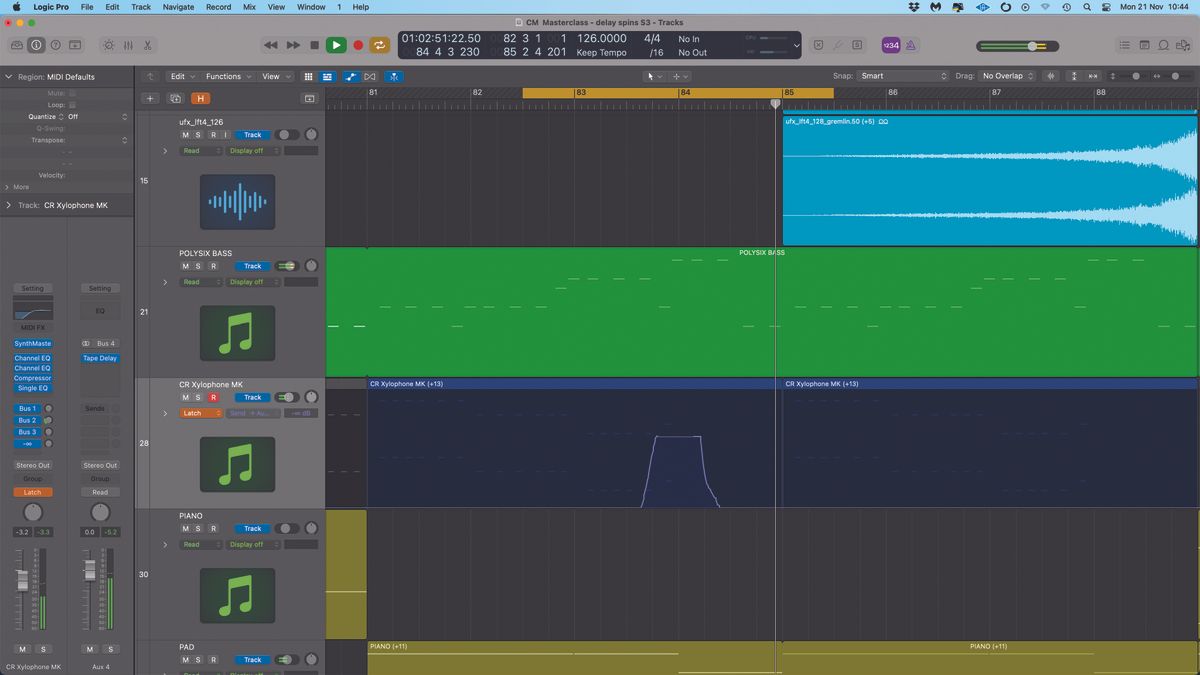Screen dimensions: 1200x675
Task: Click the Apple Loops browser icon
Action: coord(1163,44)
